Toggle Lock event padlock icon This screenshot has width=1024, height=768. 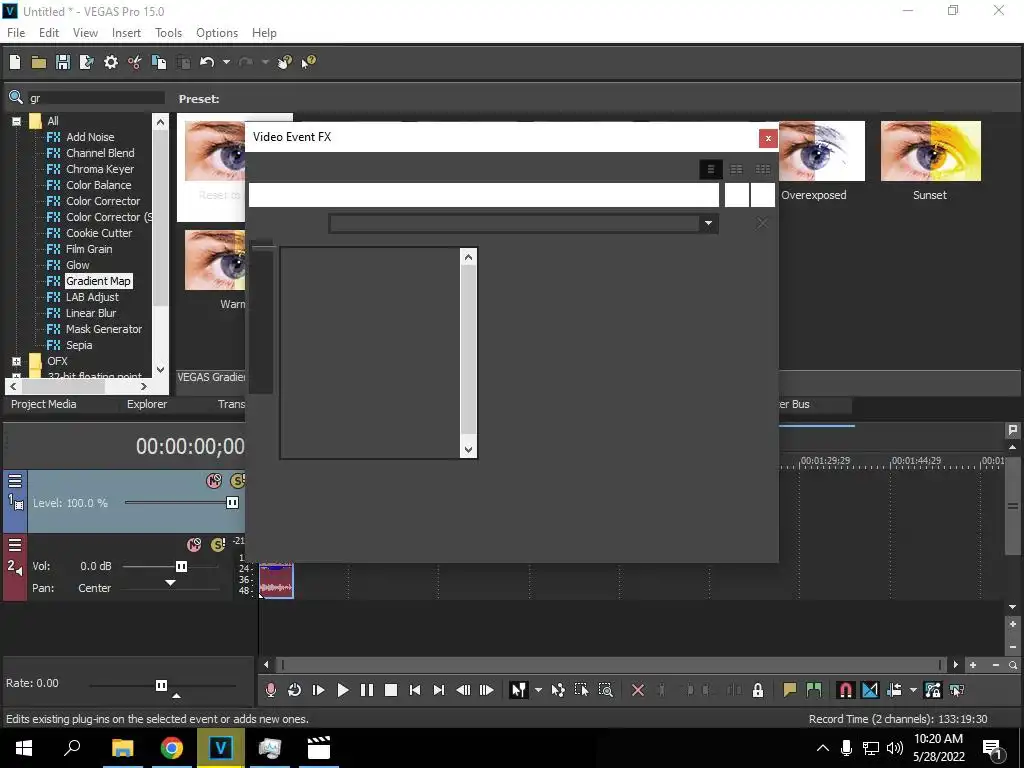pyautogui.click(x=758, y=690)
